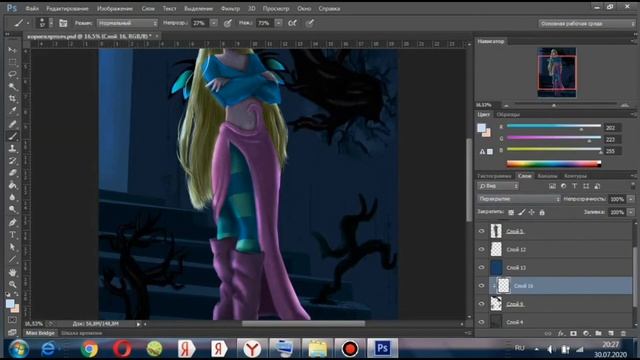The height and width of the screenshot is (360, 640).
Task: Open the layer opacity dropdown arrow
Action: [631, 199]
